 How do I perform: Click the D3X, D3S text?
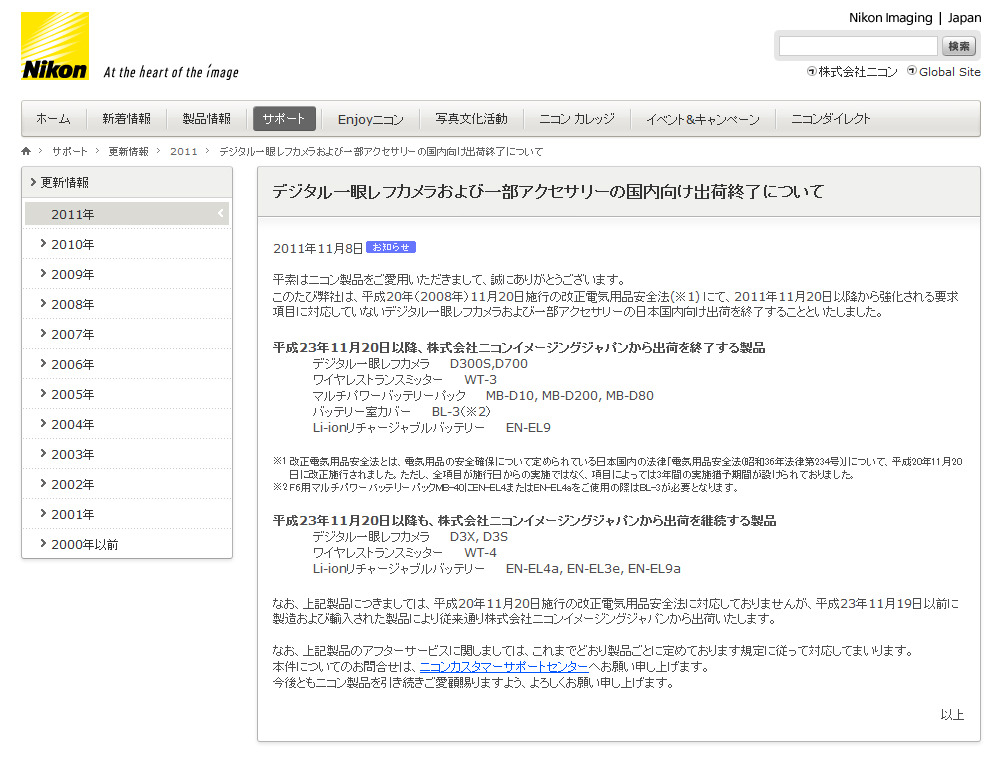click(478, 537)
